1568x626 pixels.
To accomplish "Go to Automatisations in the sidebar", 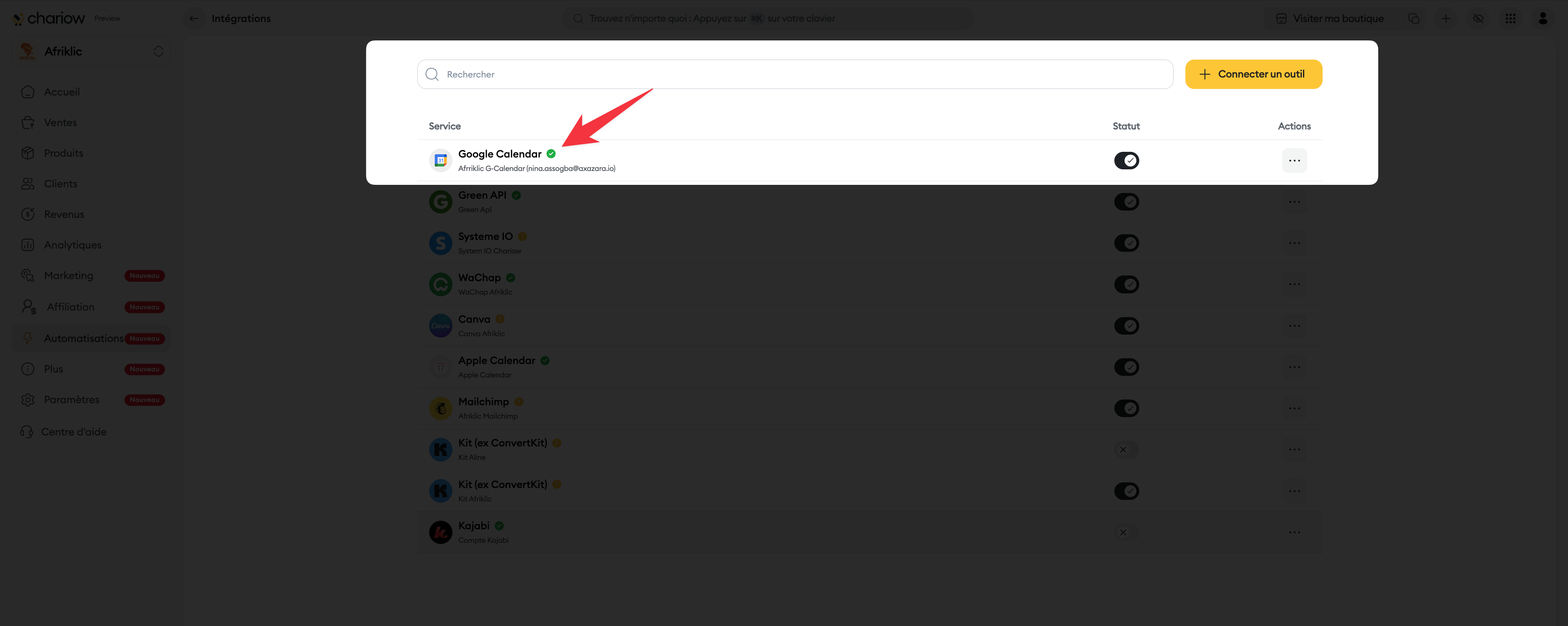I will (x=83, y=338).
